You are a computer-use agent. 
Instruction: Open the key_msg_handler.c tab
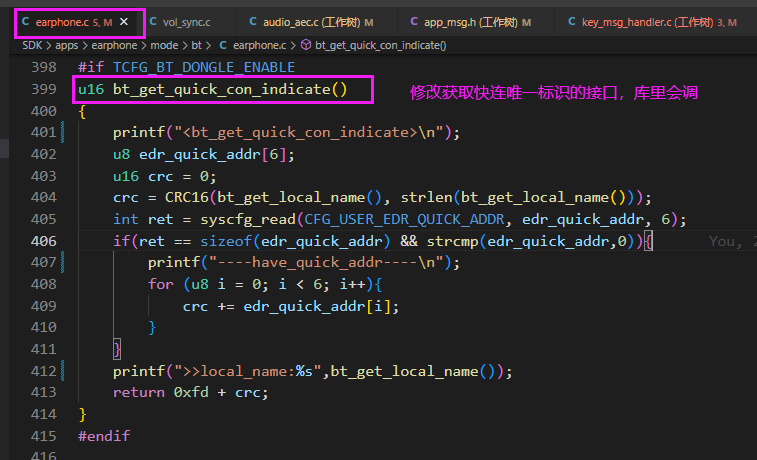click(x=653, y=22)
